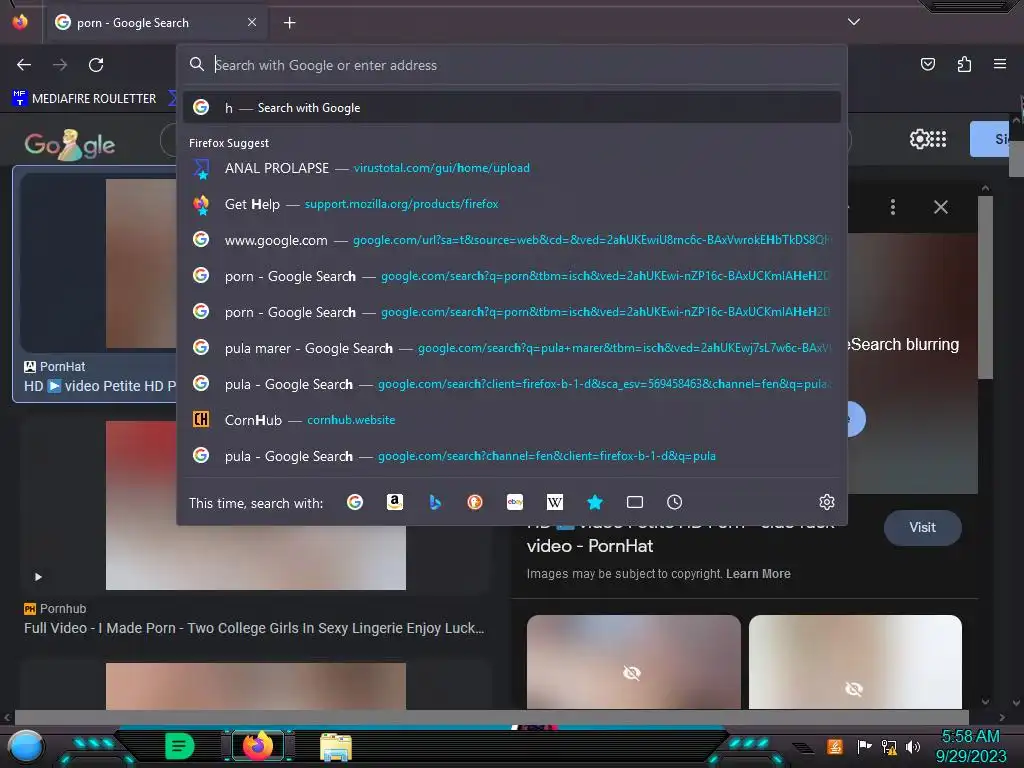The height and width of the screenshot is (768, 1024).
Task: Open the CornHub cornhub.website suggestion
Action: pos(512,420)
